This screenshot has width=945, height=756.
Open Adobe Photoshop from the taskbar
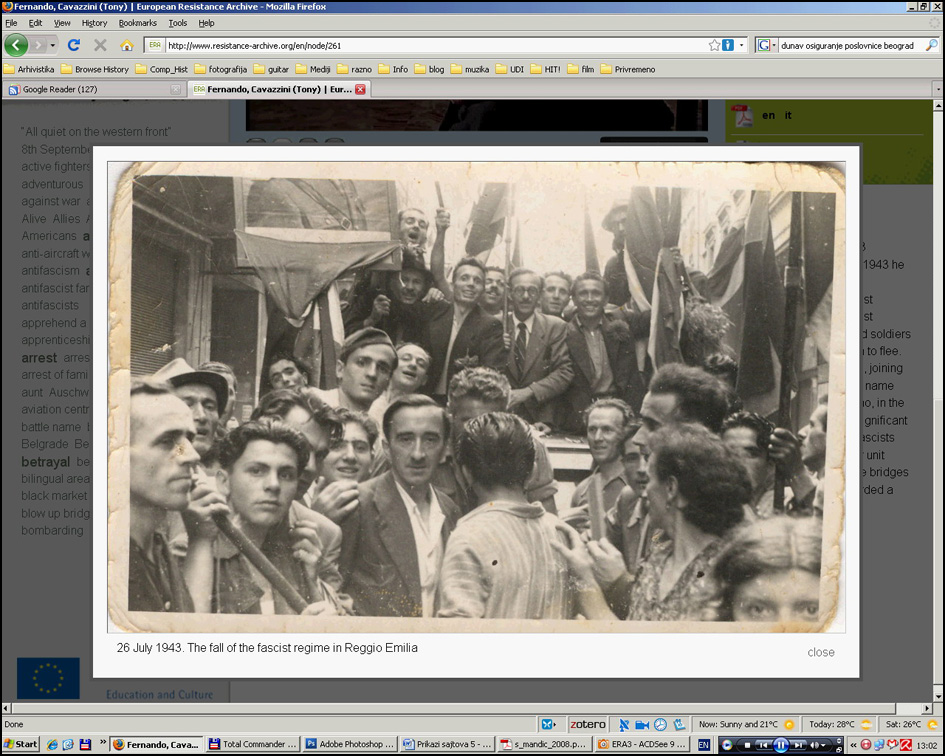tap(350, 744)
